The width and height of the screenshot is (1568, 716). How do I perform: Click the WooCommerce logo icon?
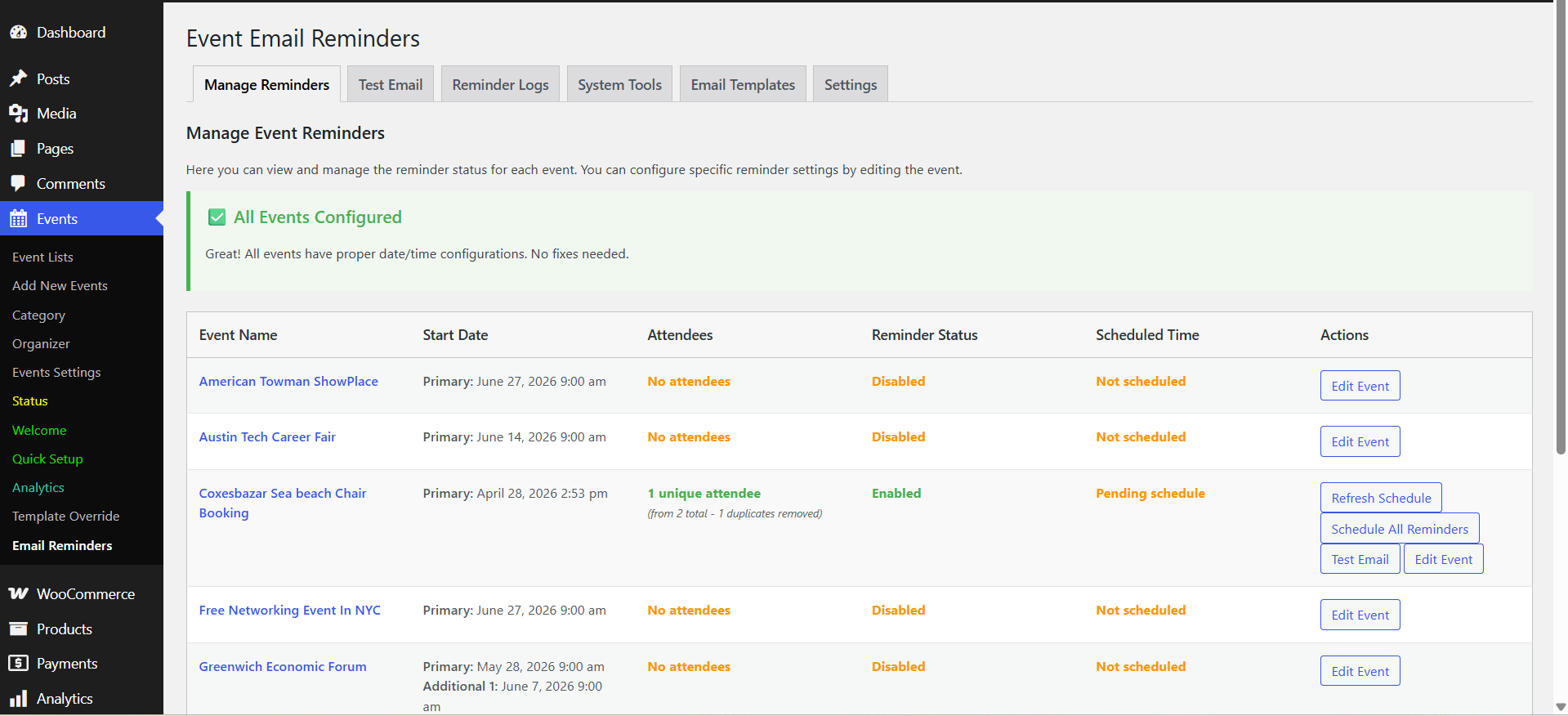[19, 593]
